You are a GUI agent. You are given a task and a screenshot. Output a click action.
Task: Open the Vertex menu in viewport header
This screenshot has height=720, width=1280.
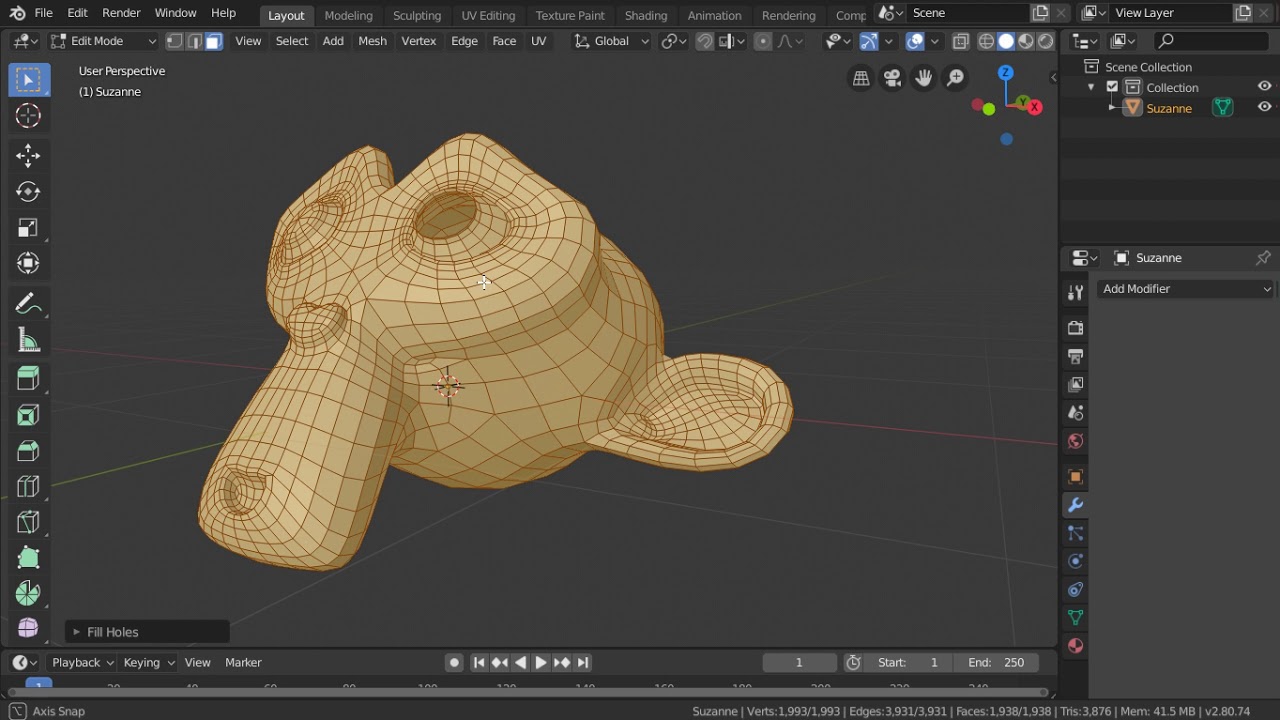point(418,41)
